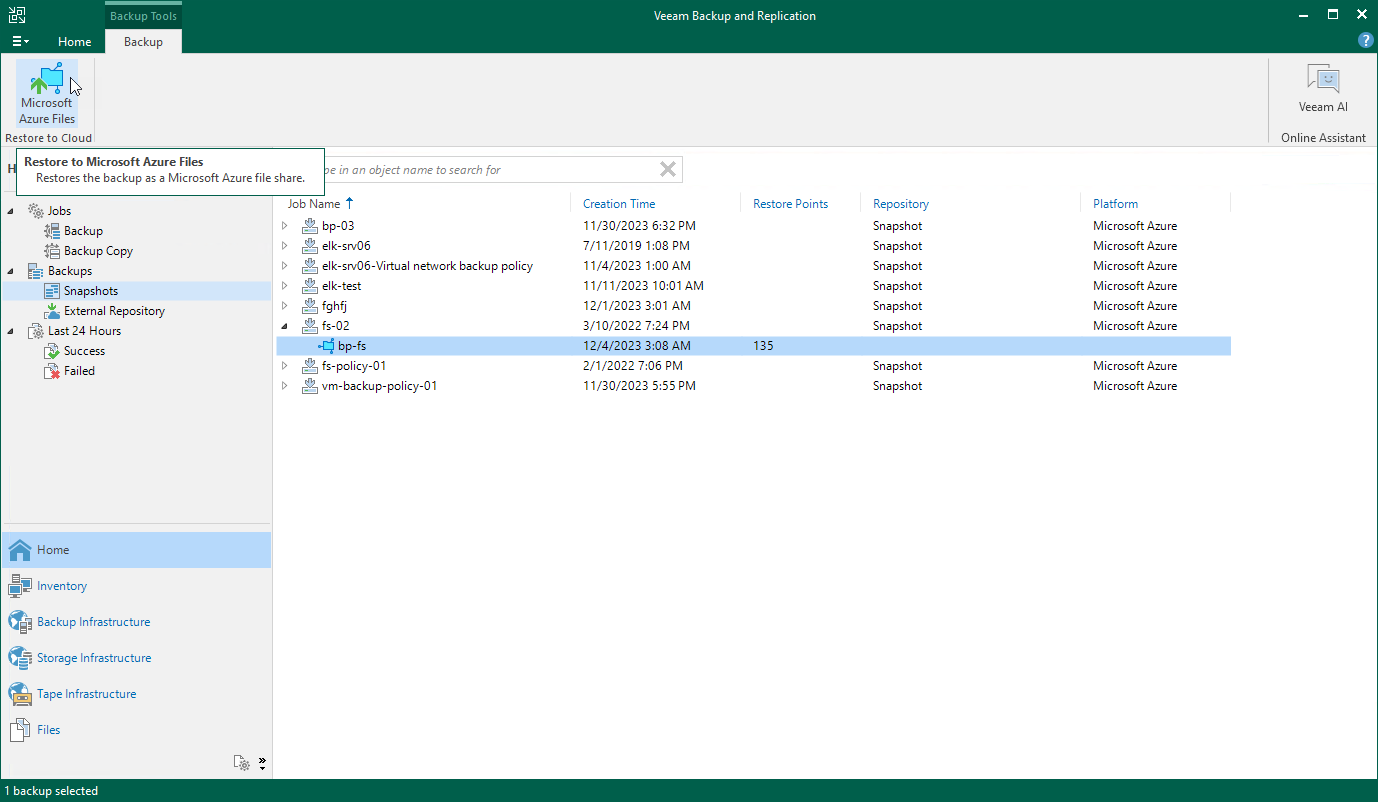This screenshot has height=802, width=1378.
Task: Click the Microsoft Azure Files restore icon
Action: (46, 78)
